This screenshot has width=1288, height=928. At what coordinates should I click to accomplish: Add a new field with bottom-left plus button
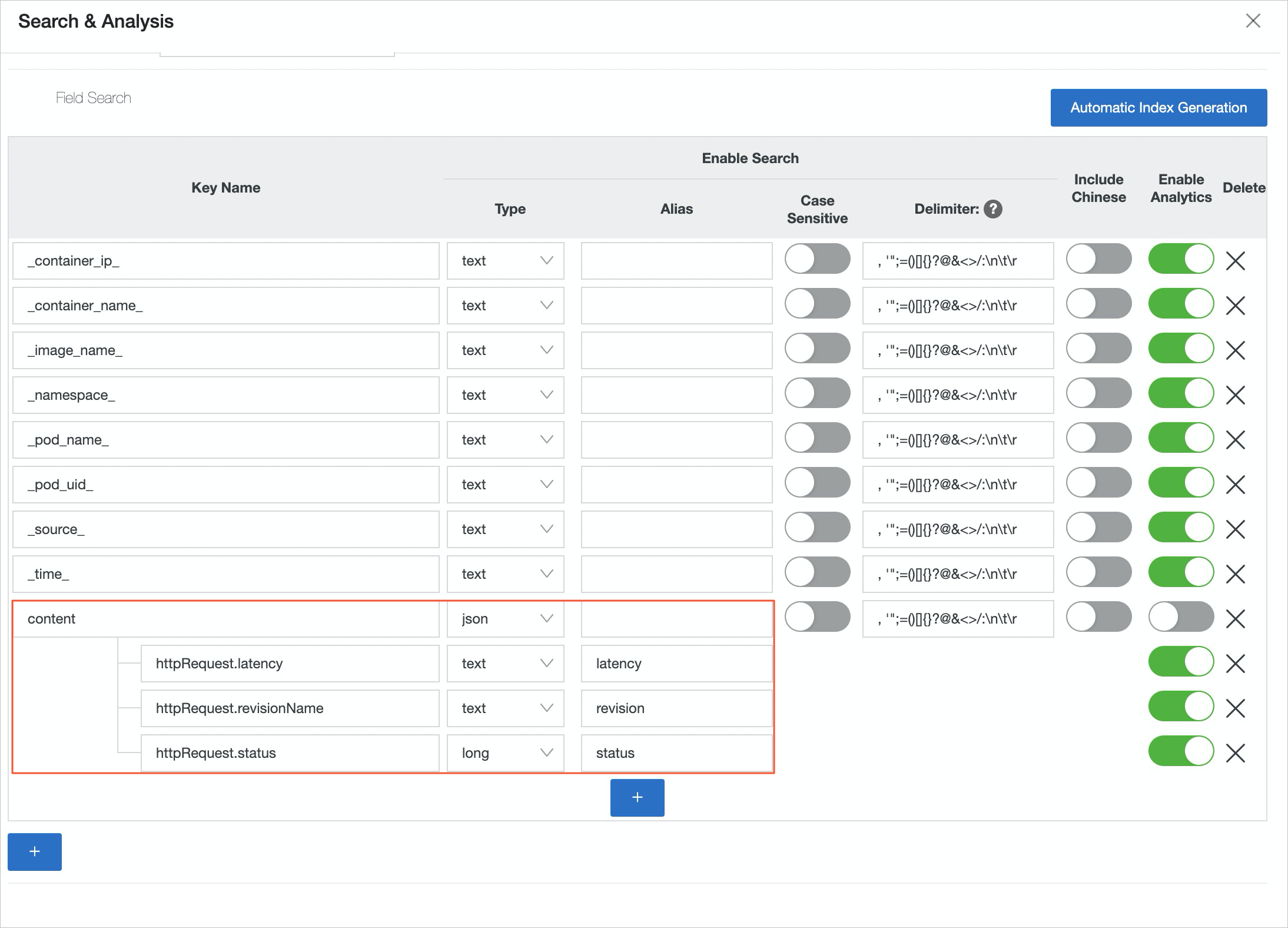coord(35,851)
